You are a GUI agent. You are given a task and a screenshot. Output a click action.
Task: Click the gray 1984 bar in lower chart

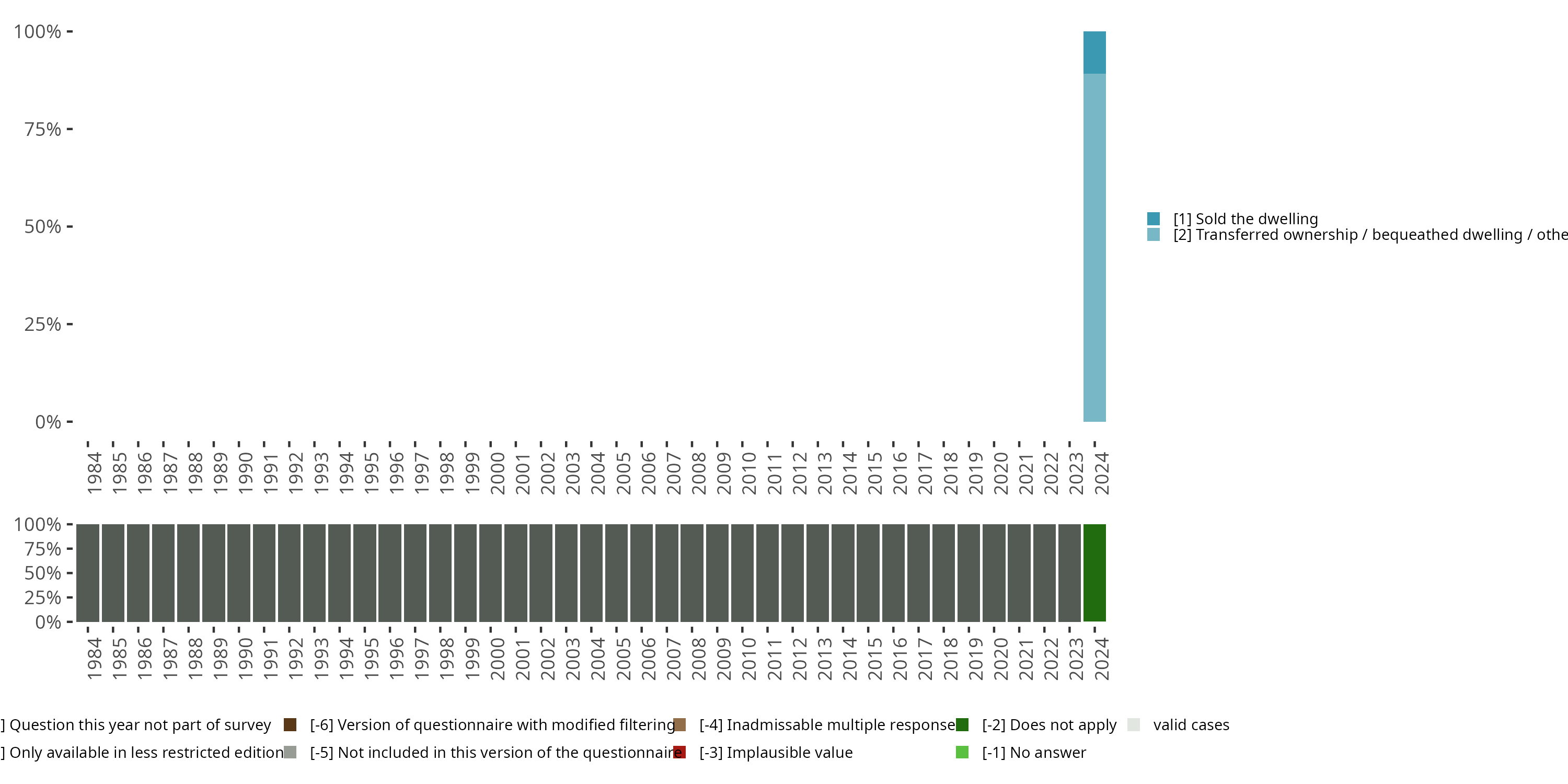pos(88,572)
